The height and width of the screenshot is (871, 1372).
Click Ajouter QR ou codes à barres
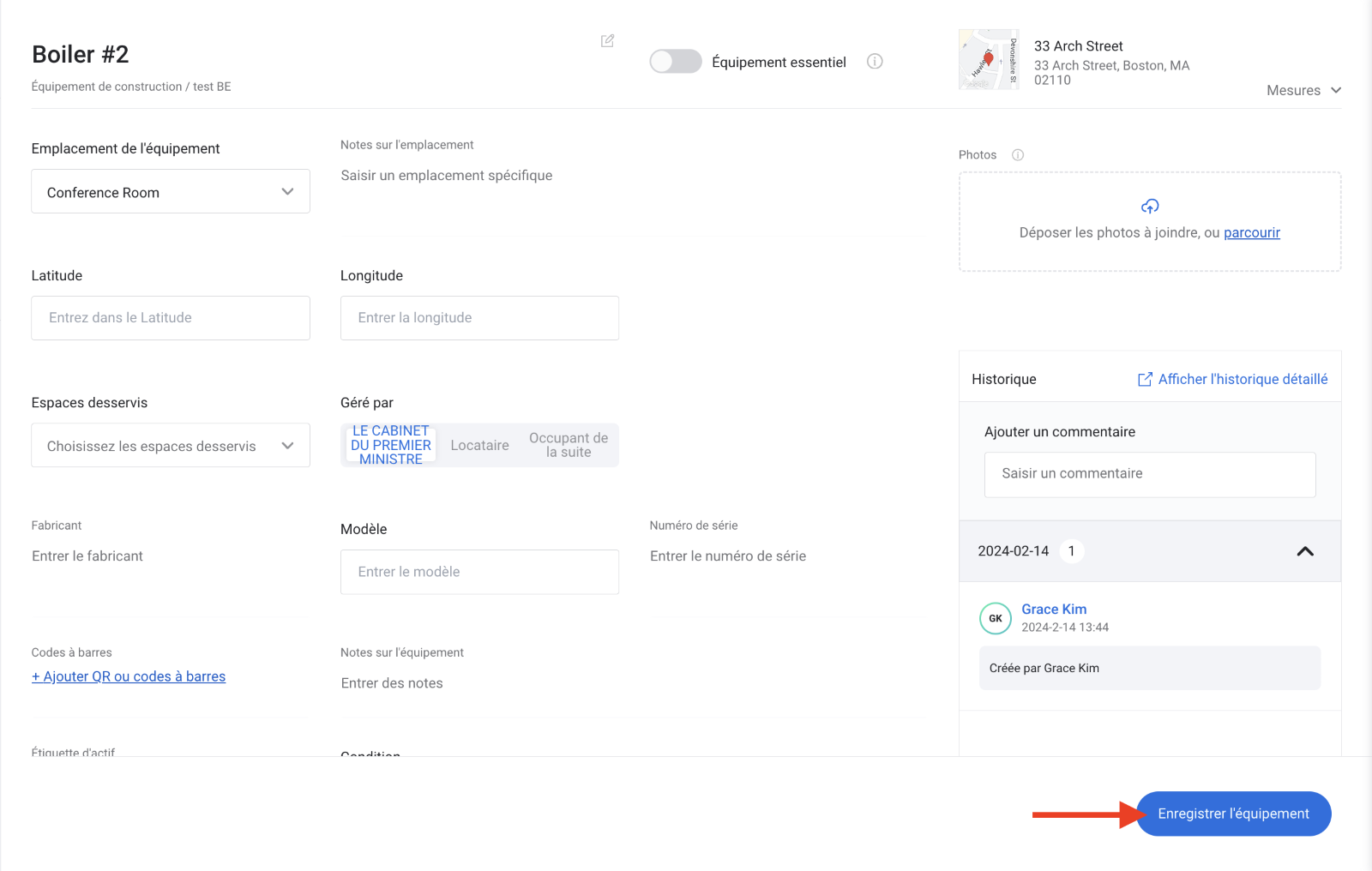(x=129, y=676)
